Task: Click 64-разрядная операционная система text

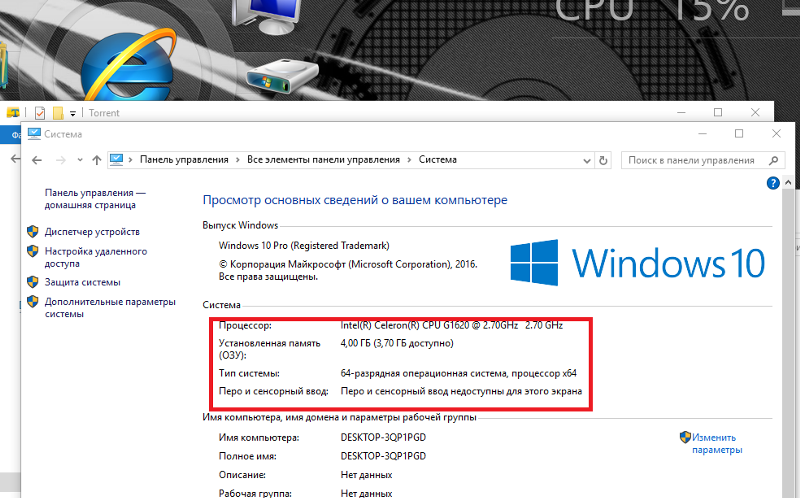Action: pyautogui.click(x=459, y=374)
